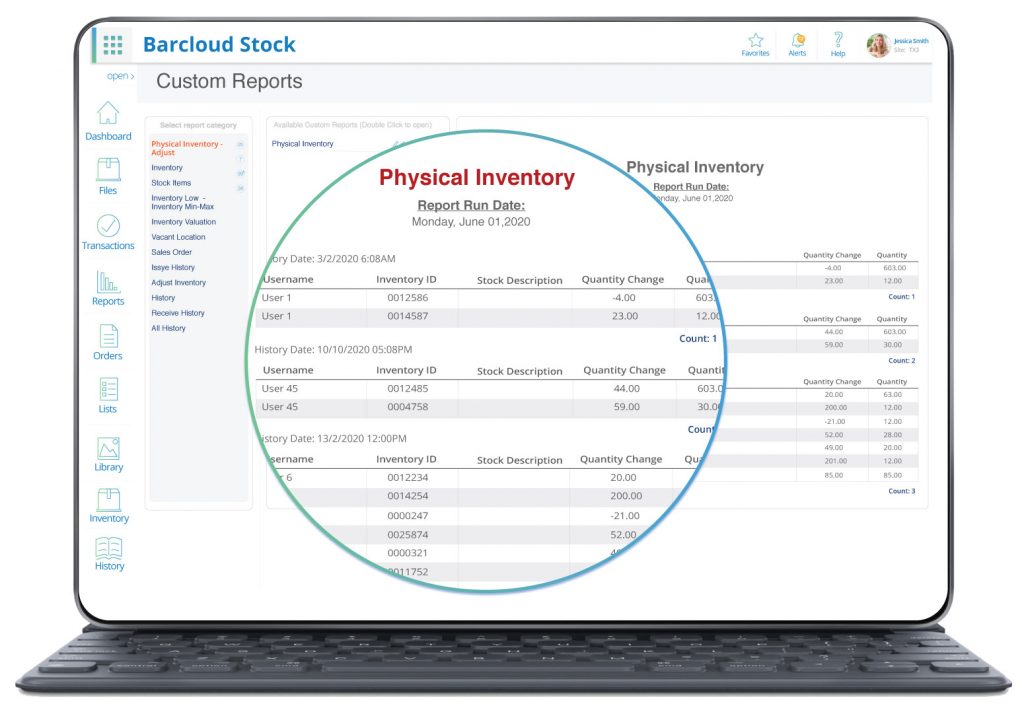This screenshot has height=710, width=1024.
Task: Select the Inventory report category
Action: tap(167, 168)
